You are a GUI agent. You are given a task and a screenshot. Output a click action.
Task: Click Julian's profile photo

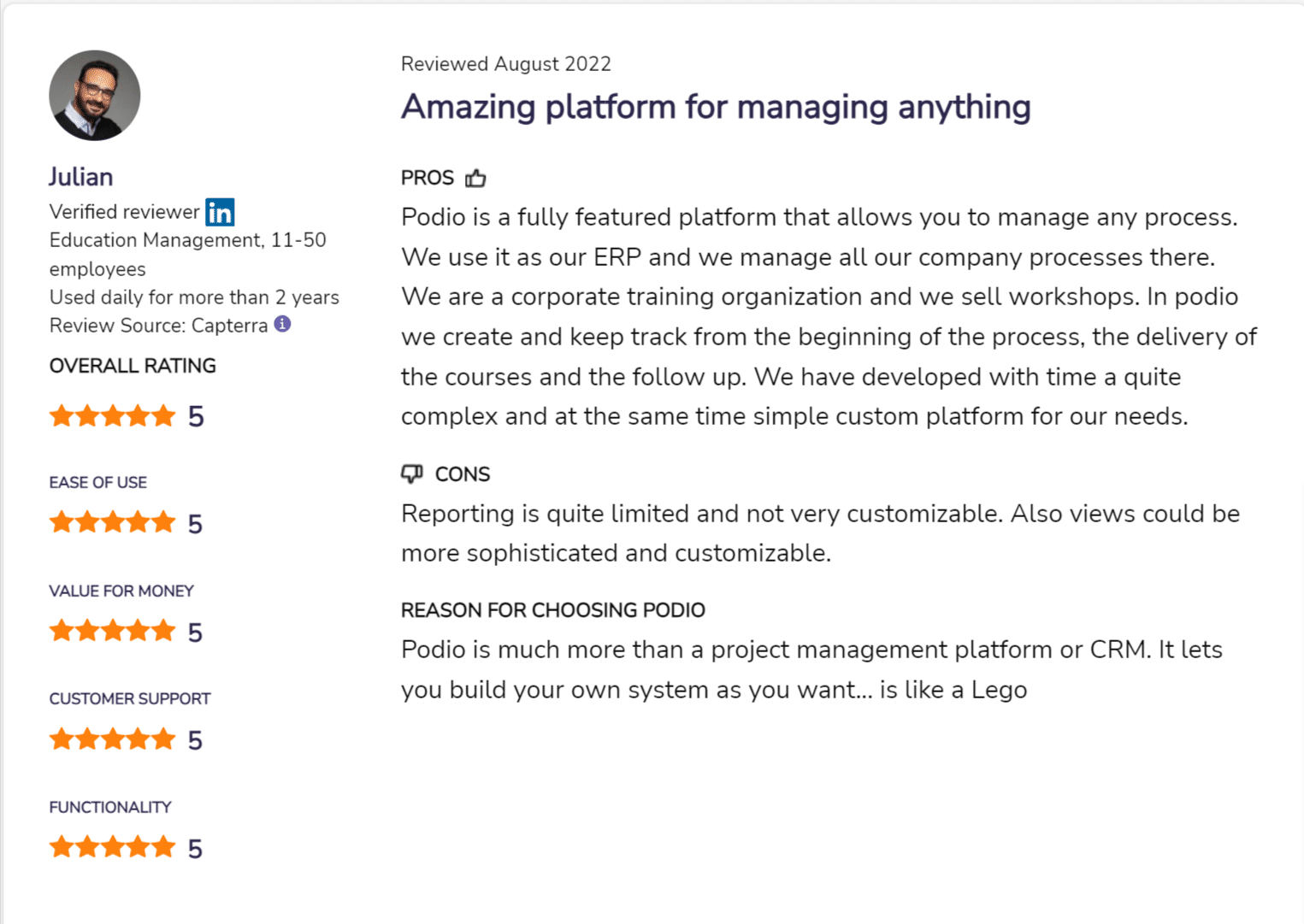(x=95, y=95)
